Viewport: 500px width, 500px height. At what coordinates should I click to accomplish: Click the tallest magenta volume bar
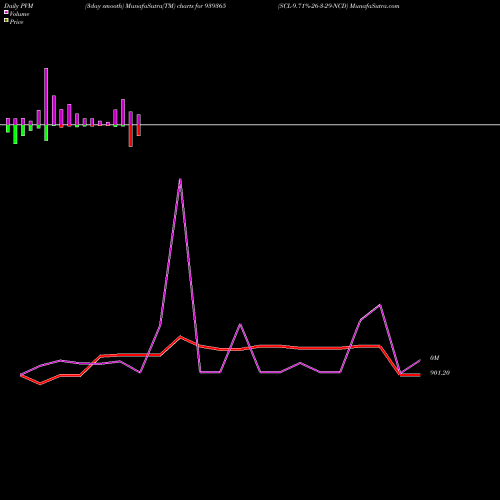pyautogui.click(x=46, y=97)
